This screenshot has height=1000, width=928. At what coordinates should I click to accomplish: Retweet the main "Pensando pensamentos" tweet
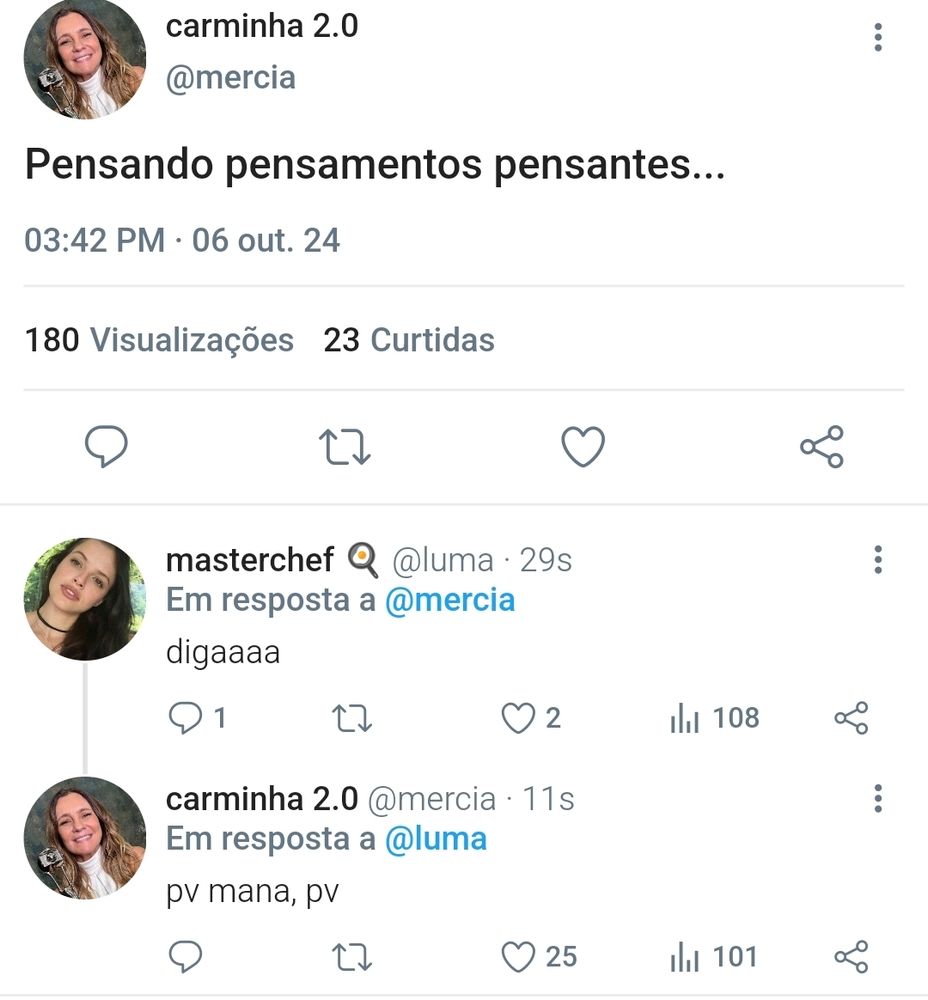(345, 447)
